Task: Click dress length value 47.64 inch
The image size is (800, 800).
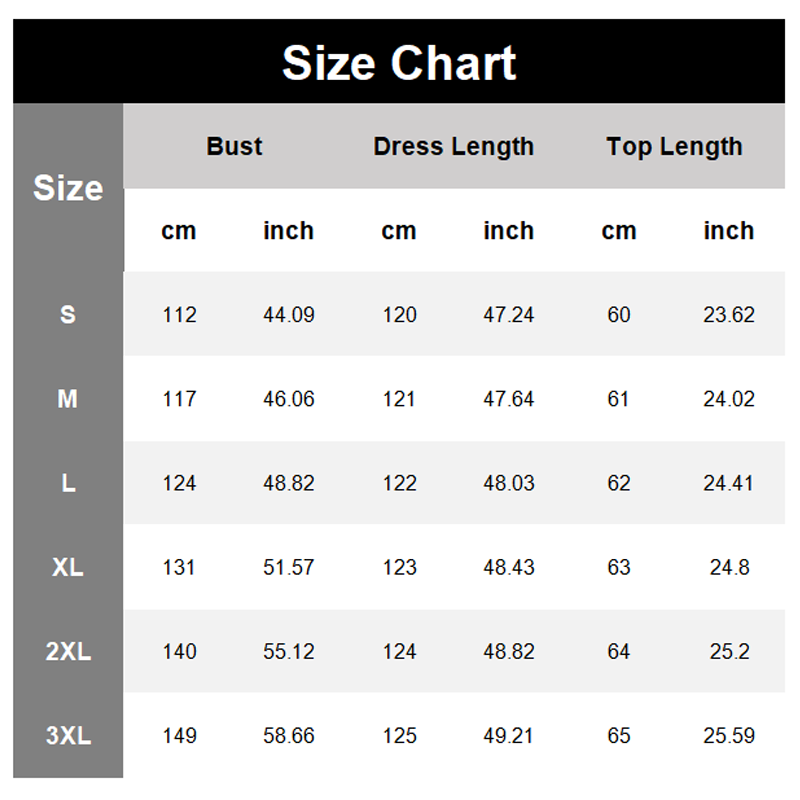Action: pyautogui.click(x=508, y=398)
